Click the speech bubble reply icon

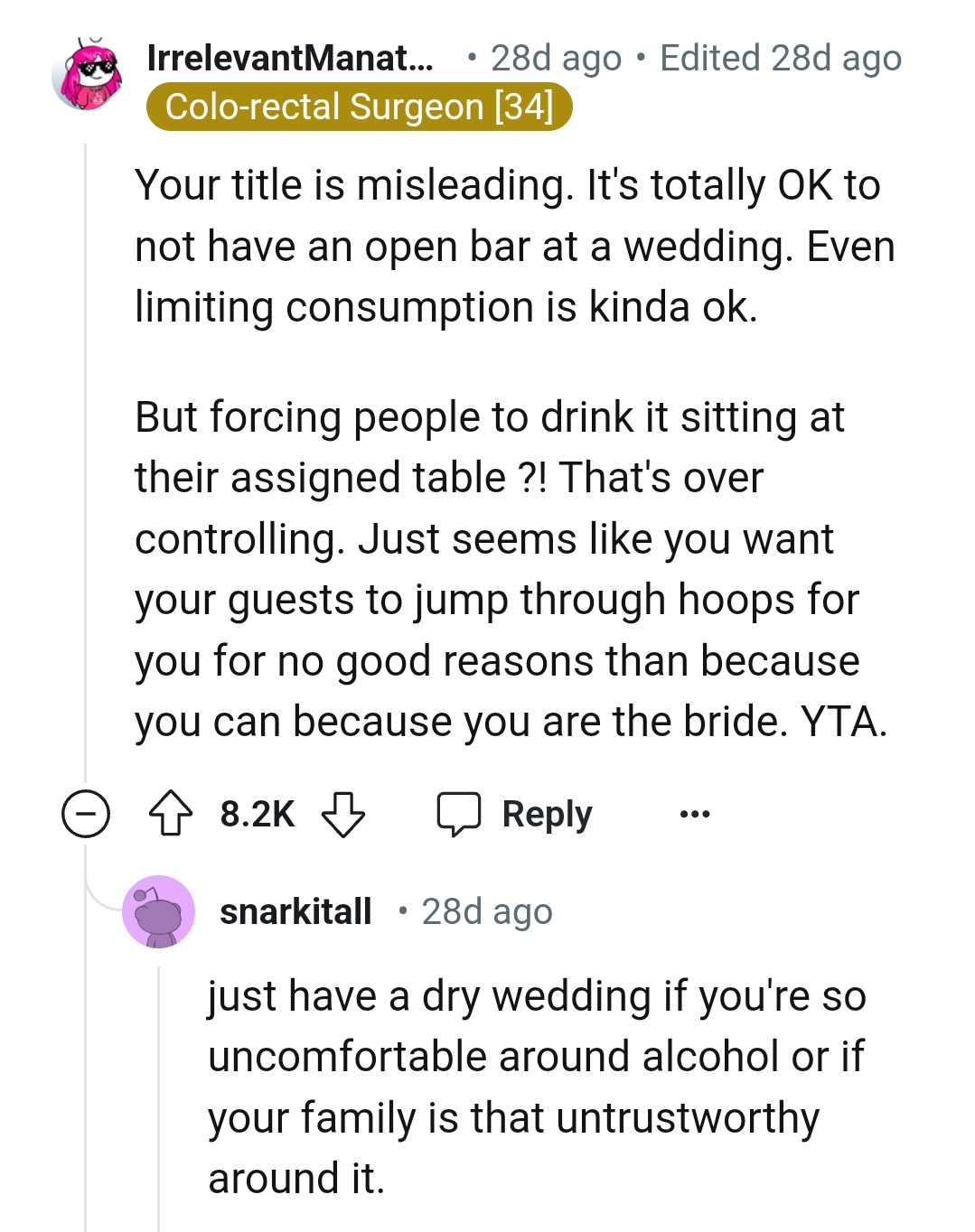[459, 814]
